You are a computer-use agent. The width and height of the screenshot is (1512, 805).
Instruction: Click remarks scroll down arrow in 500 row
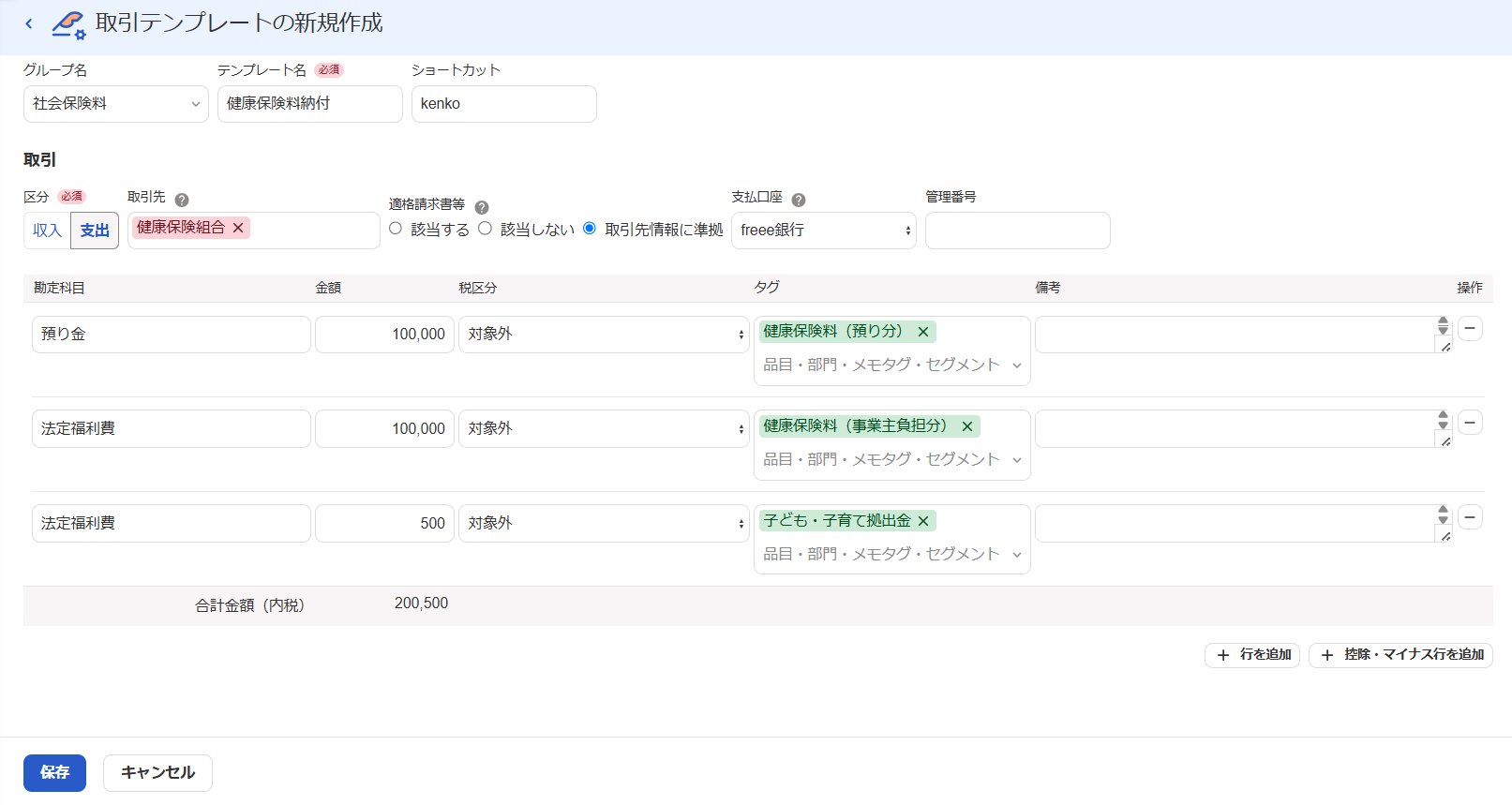pos(1443,520)
